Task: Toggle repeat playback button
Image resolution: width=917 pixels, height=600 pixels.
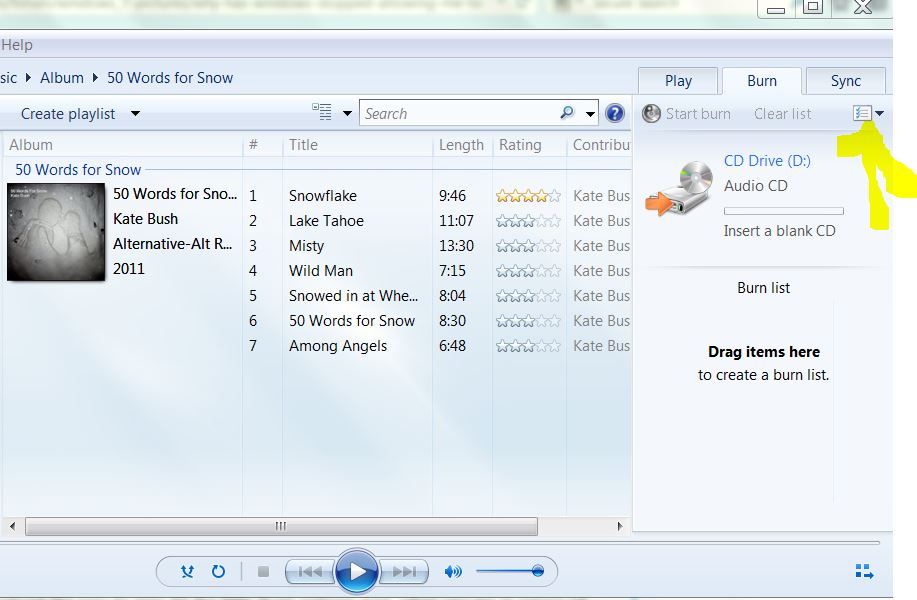Action: (x=218, y=571)
